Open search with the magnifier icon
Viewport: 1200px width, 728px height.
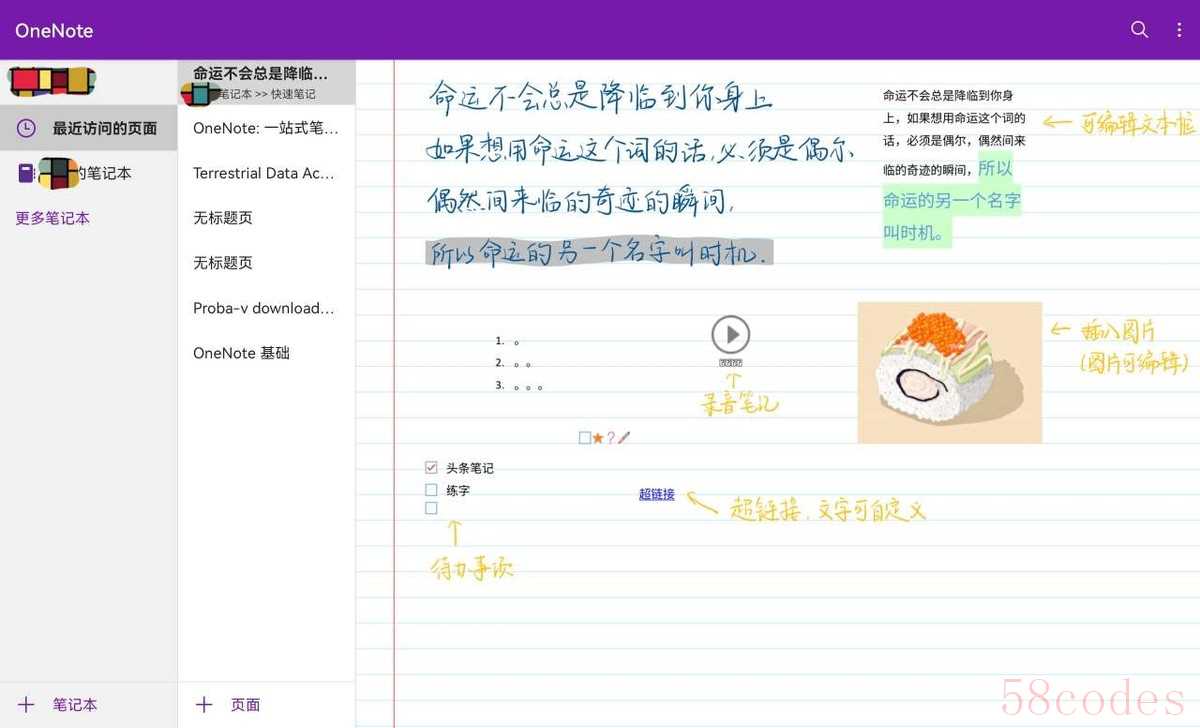(x=1139, y=30)
